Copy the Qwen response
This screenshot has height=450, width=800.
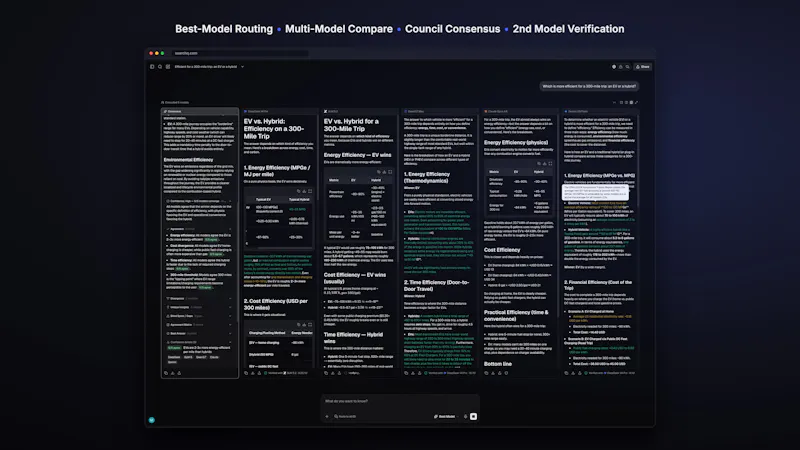click(x=406, y=373)
